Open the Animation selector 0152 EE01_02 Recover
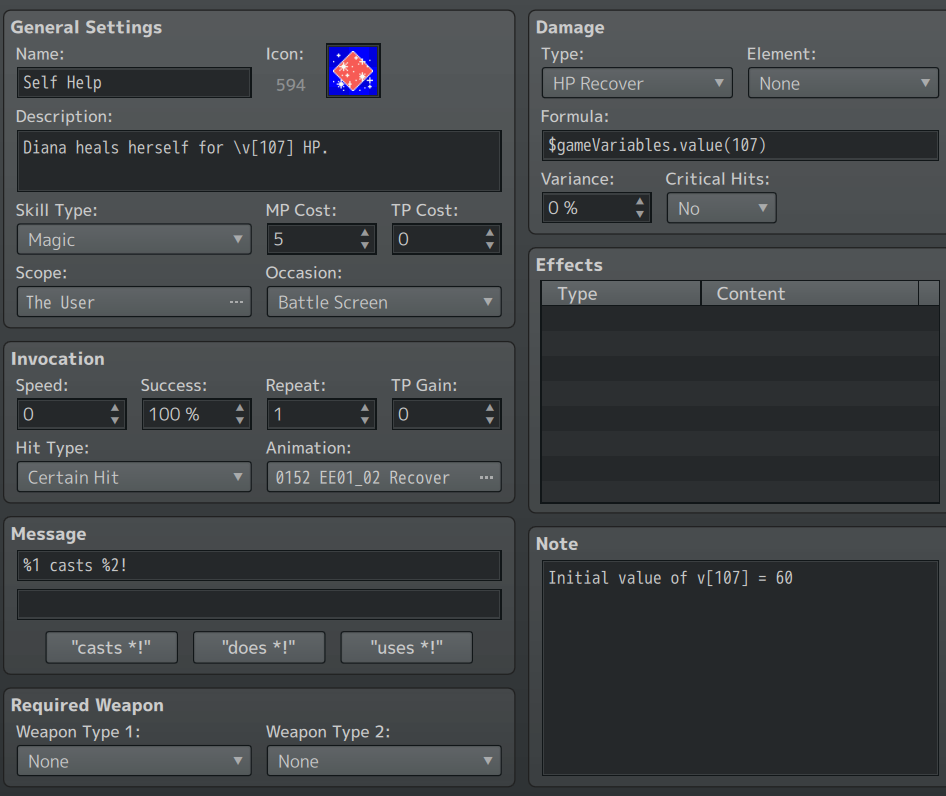The height and width of the screenshot is (796, 946). click(x=384, y=477)
